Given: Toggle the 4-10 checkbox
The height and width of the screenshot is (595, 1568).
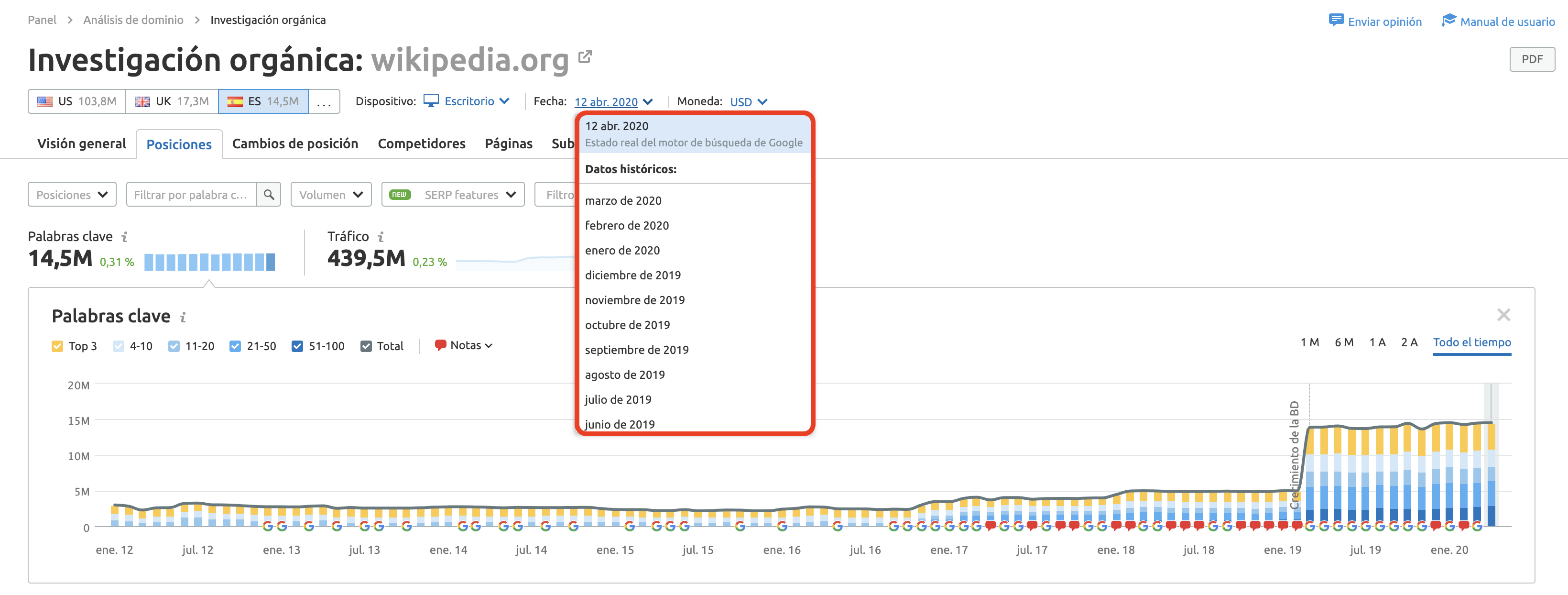Looking at the screenshot, I should (119, 346).
